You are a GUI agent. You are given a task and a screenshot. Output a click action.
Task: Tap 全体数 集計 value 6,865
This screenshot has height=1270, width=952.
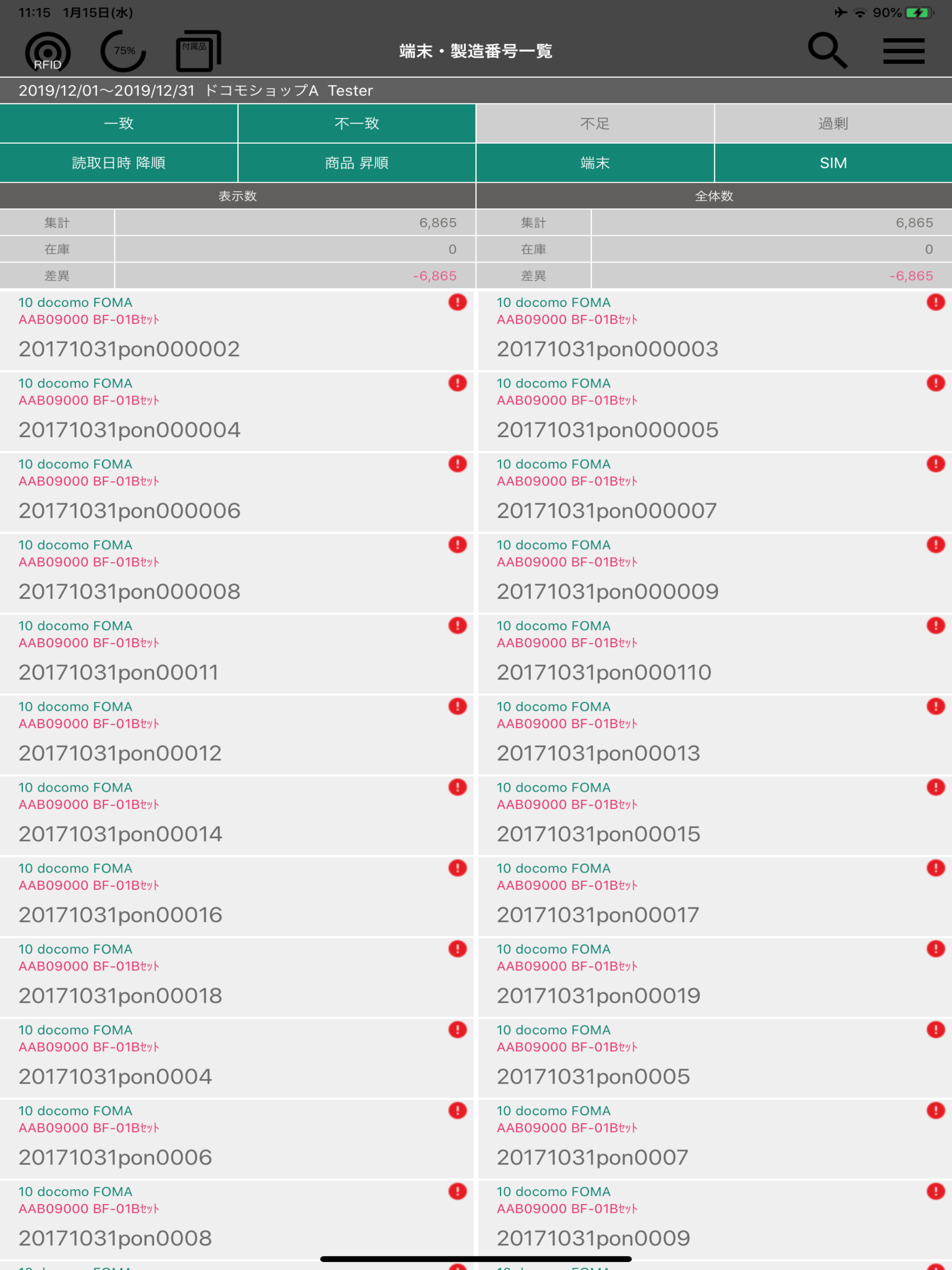[x=914, y=223]
